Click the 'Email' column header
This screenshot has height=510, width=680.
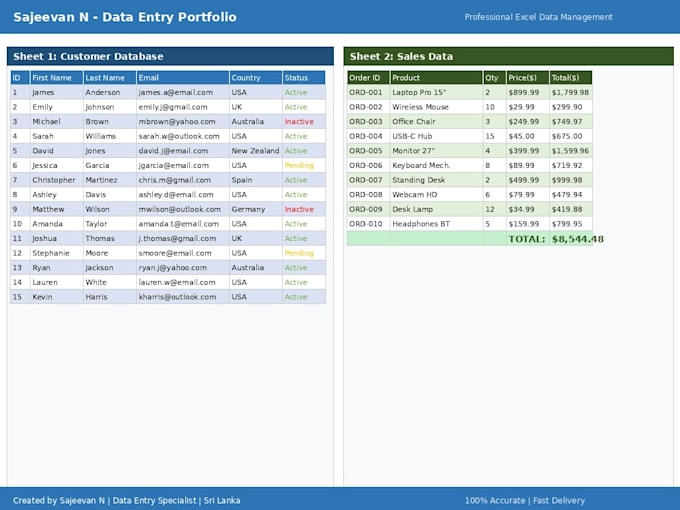click(x=183, y=78)
